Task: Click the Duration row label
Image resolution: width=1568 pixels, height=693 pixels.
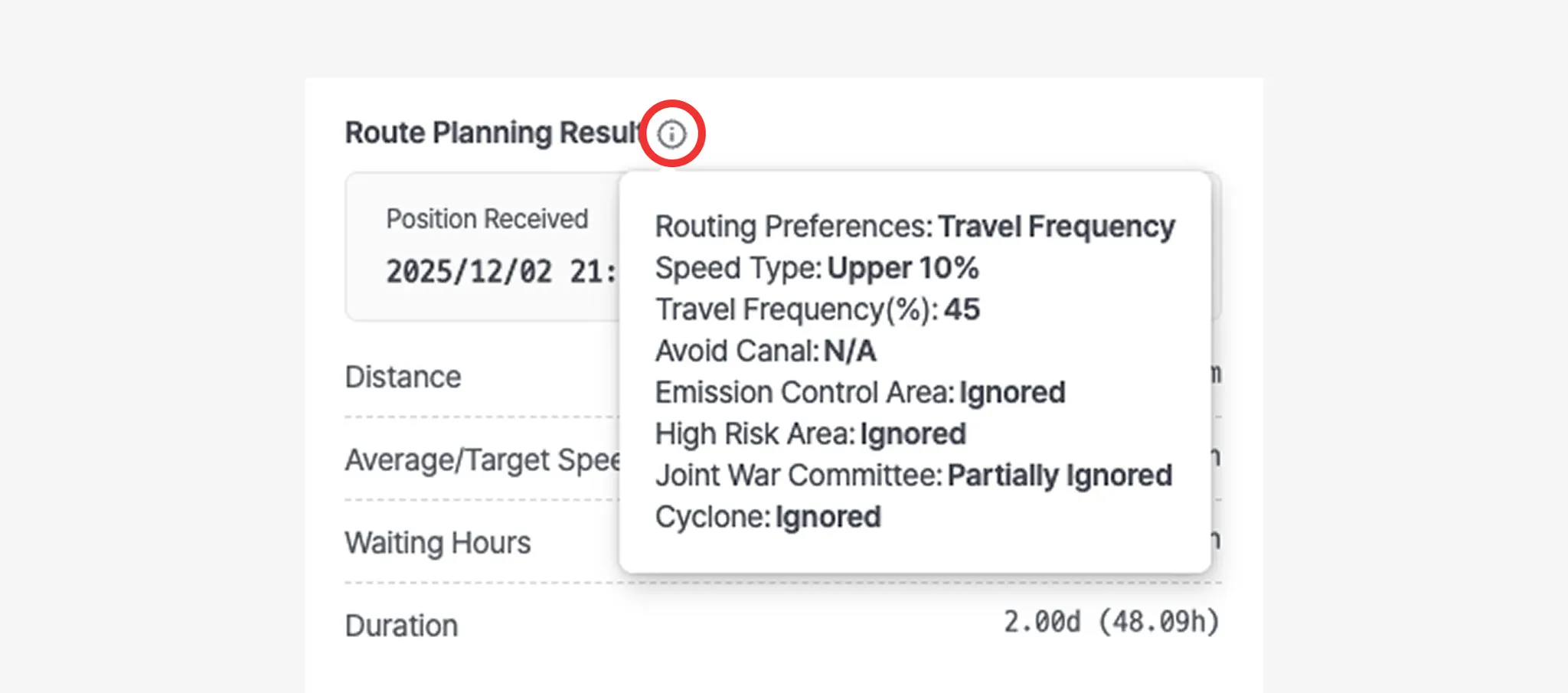Action: (x=401, y=626)
